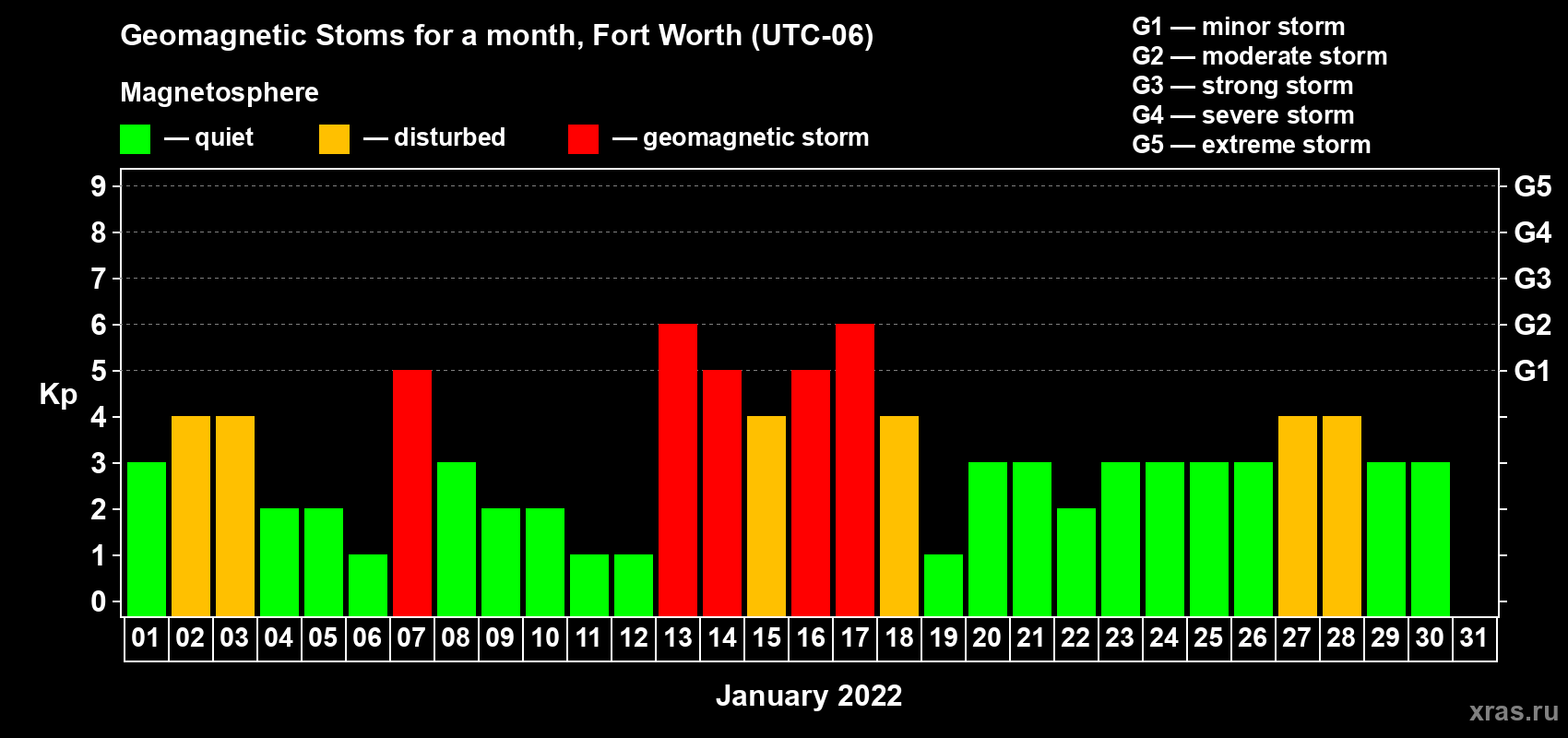Select the green bar for day 01
Viewport: 1568px width, 738px height.
[x=147, y=539]
